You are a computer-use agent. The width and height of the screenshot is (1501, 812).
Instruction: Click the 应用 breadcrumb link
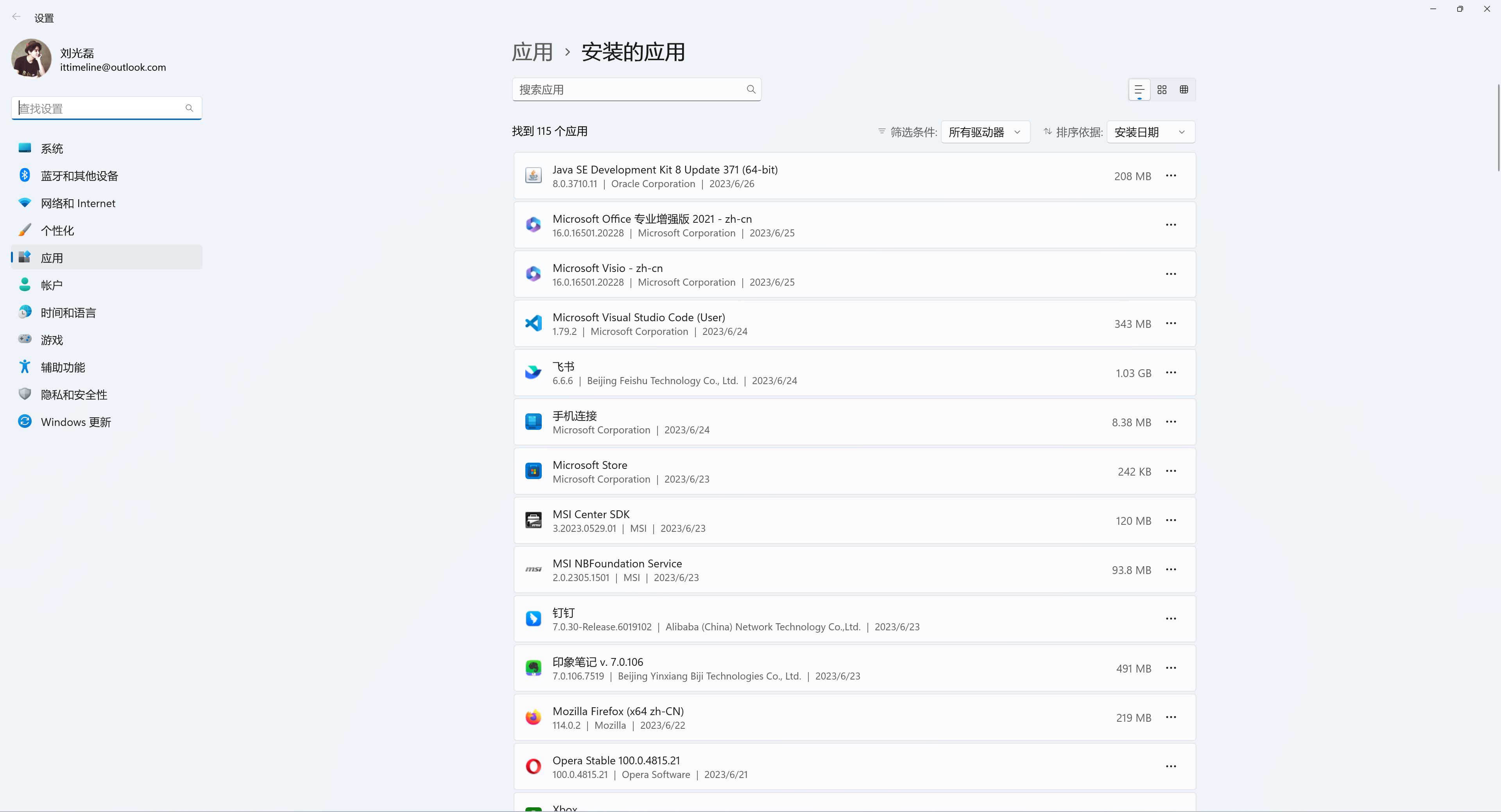tap(532, 52)
